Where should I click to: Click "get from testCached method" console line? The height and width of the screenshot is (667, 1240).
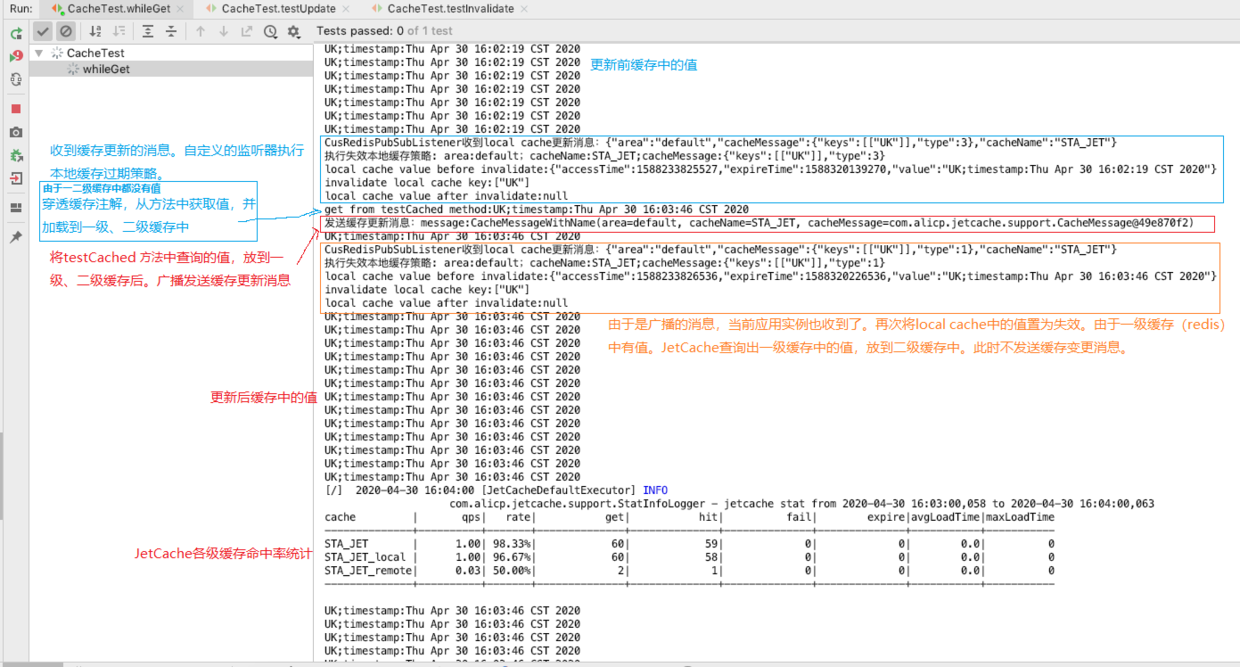(x=537, y=209)
